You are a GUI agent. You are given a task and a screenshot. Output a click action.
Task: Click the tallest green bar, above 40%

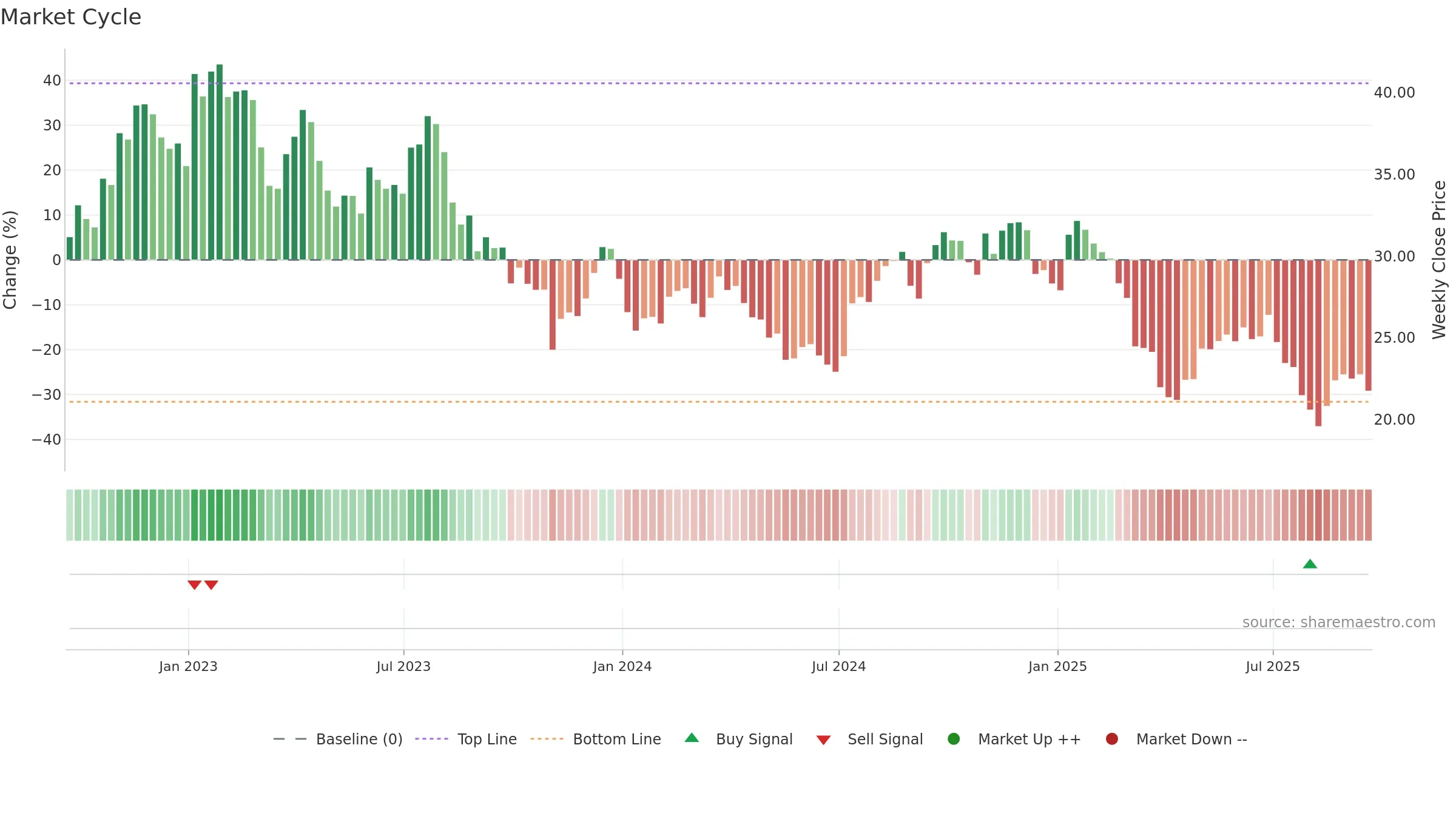click(220, 162)
